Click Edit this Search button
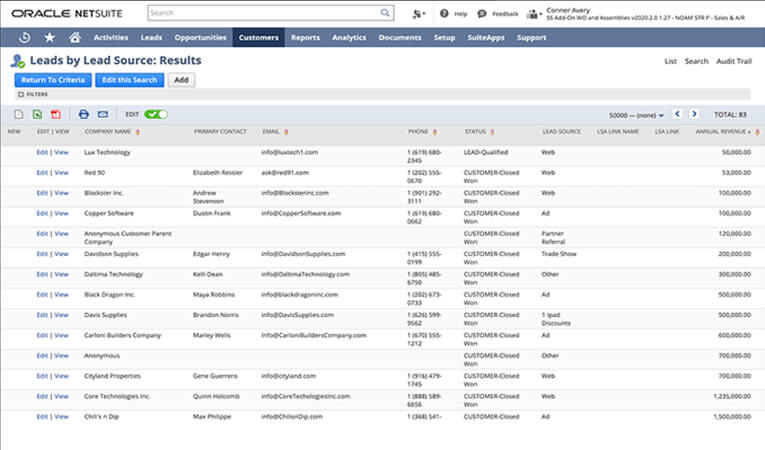The image size is (765, 450). point(130,80)
